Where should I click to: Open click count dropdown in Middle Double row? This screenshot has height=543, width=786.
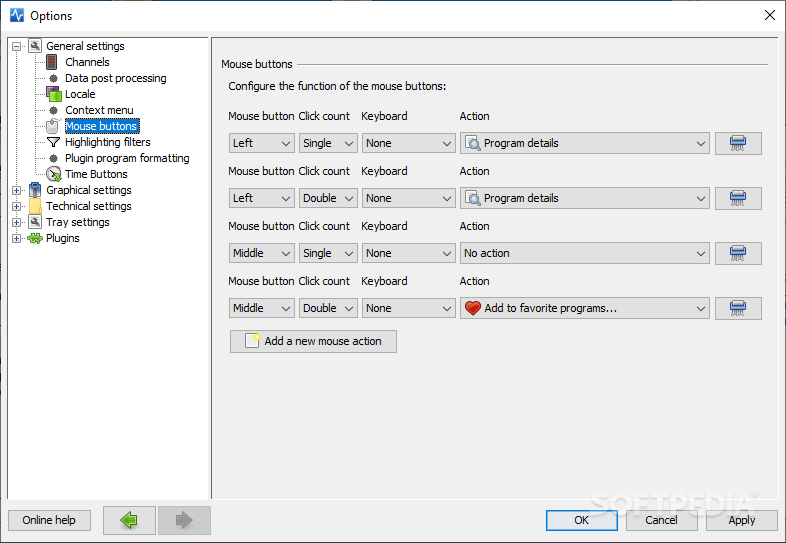tap(328, 308)
